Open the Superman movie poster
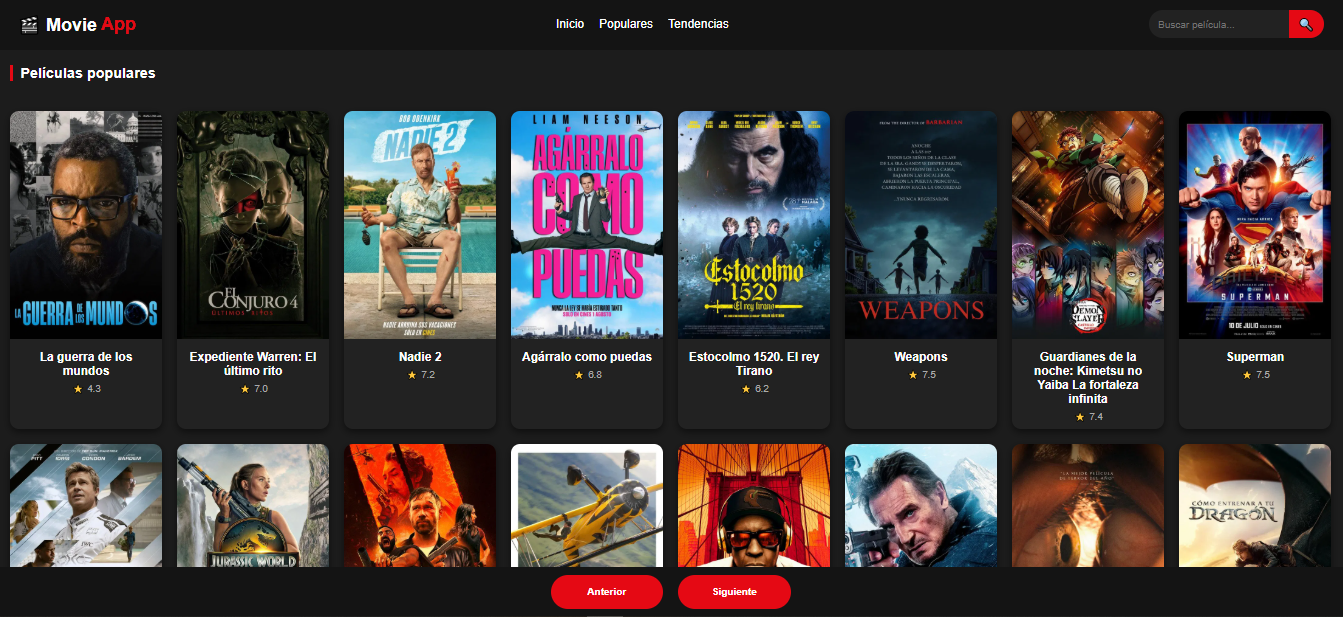Image resolution: width=1343 pixels, height=617 pixels. pyautogui.click(x=1255, y=225)
